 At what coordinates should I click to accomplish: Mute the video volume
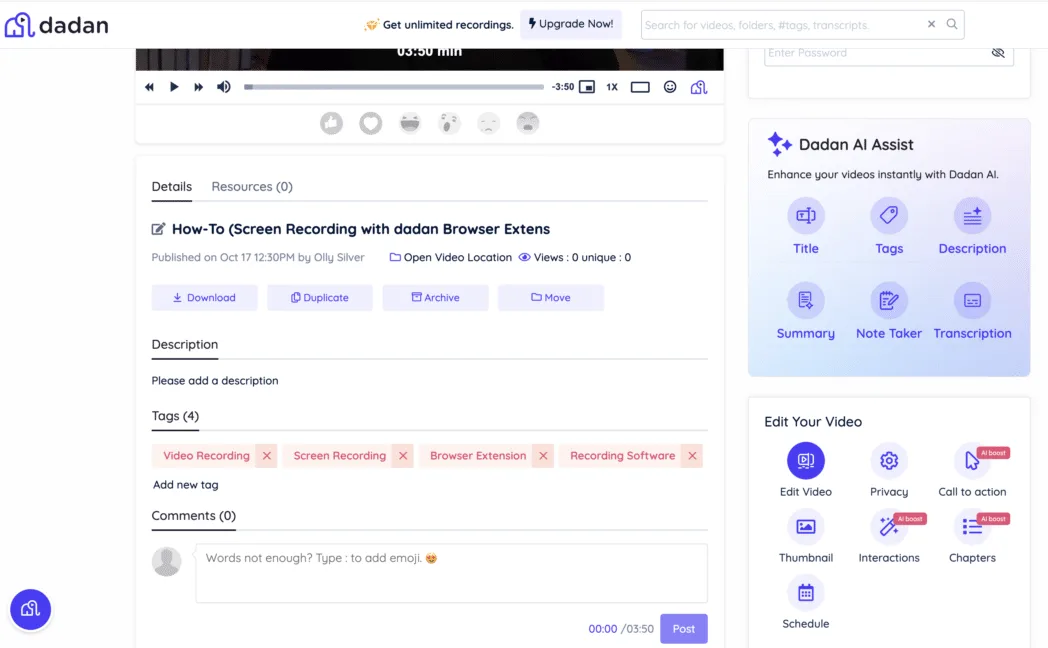(221, 87)
